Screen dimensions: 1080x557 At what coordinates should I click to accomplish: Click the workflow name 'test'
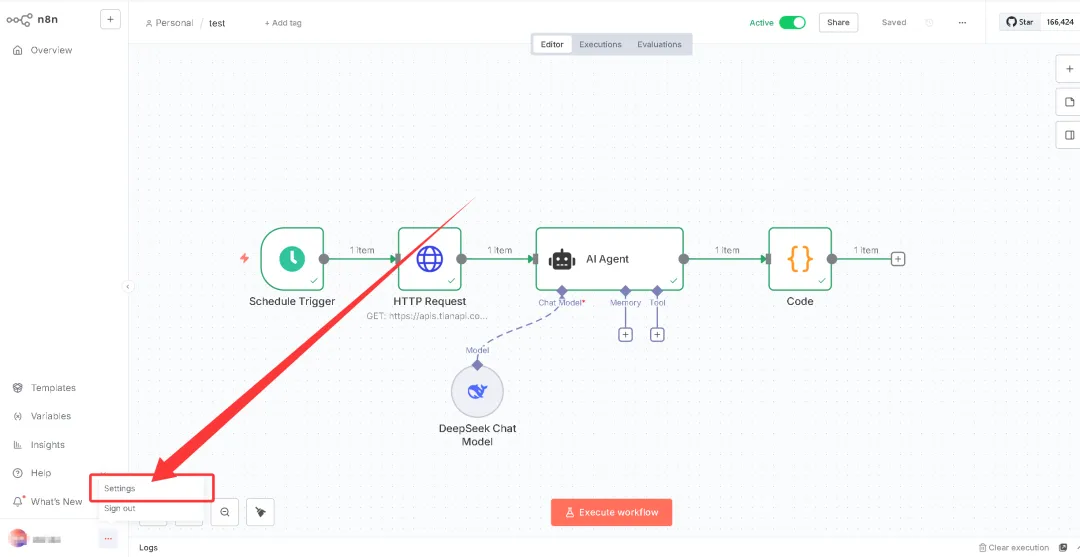[x=217, y=23]
